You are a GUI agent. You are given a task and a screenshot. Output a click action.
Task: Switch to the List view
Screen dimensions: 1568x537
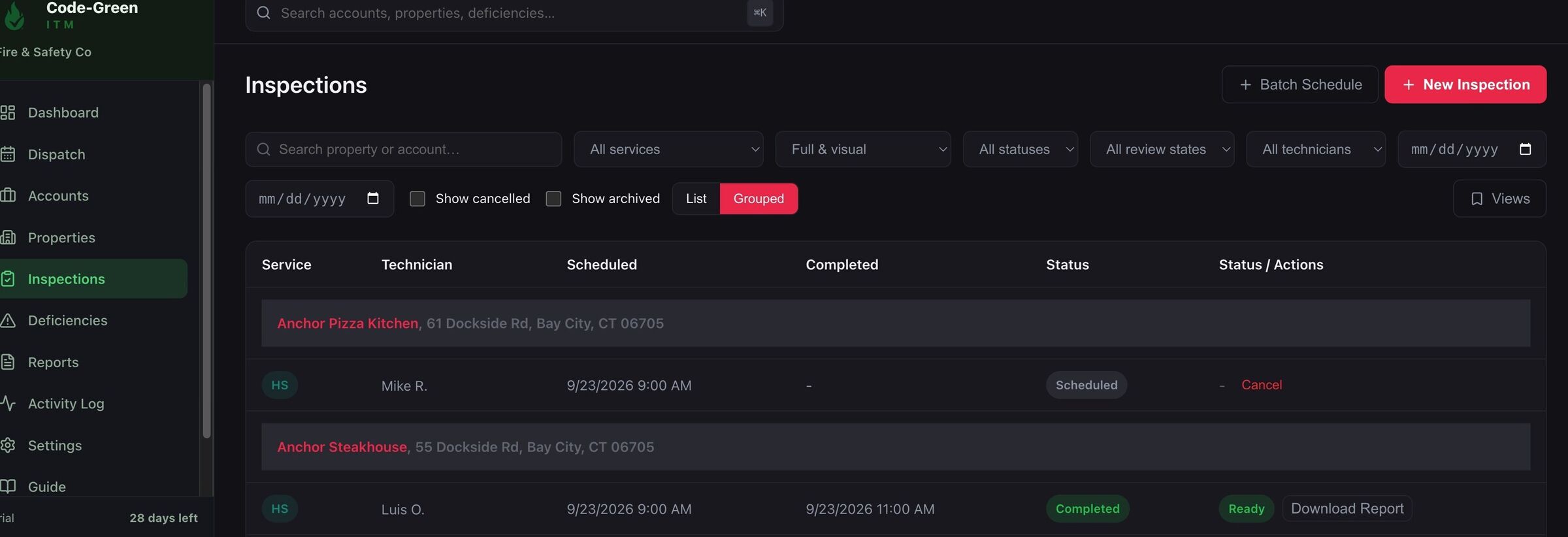pos(696,199)
